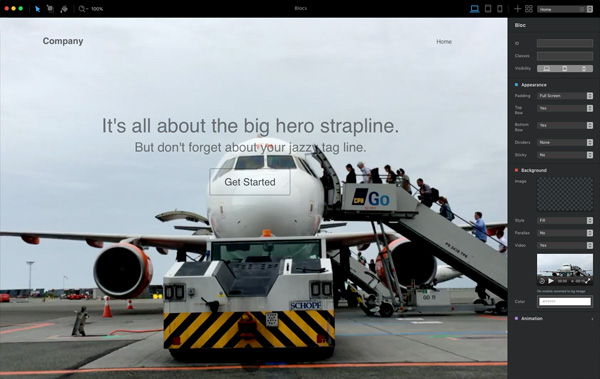Toggle mobile visibility for bloc
The image size is (600, 379).
584,69
